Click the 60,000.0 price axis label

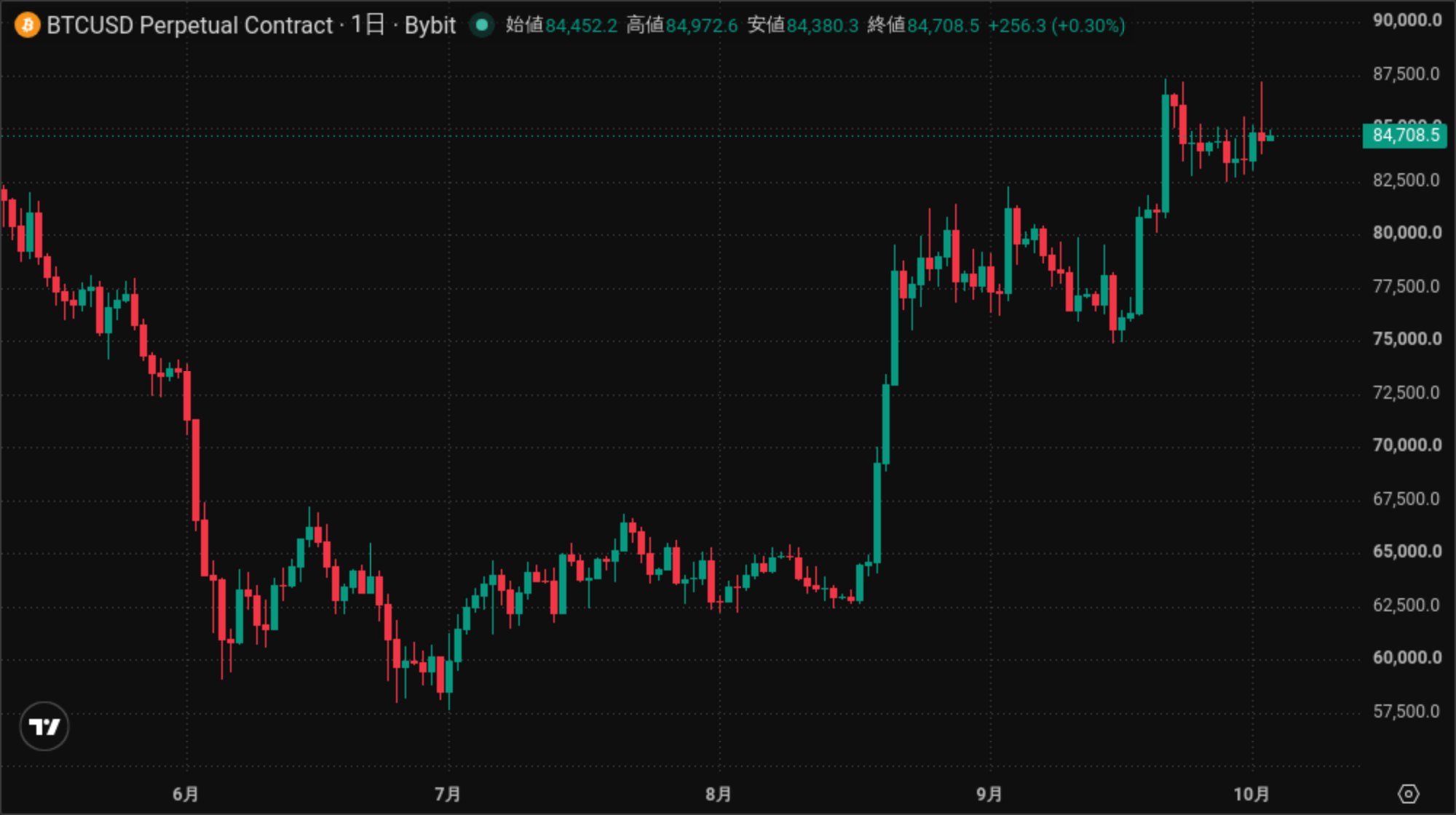tap(1406, 658)
